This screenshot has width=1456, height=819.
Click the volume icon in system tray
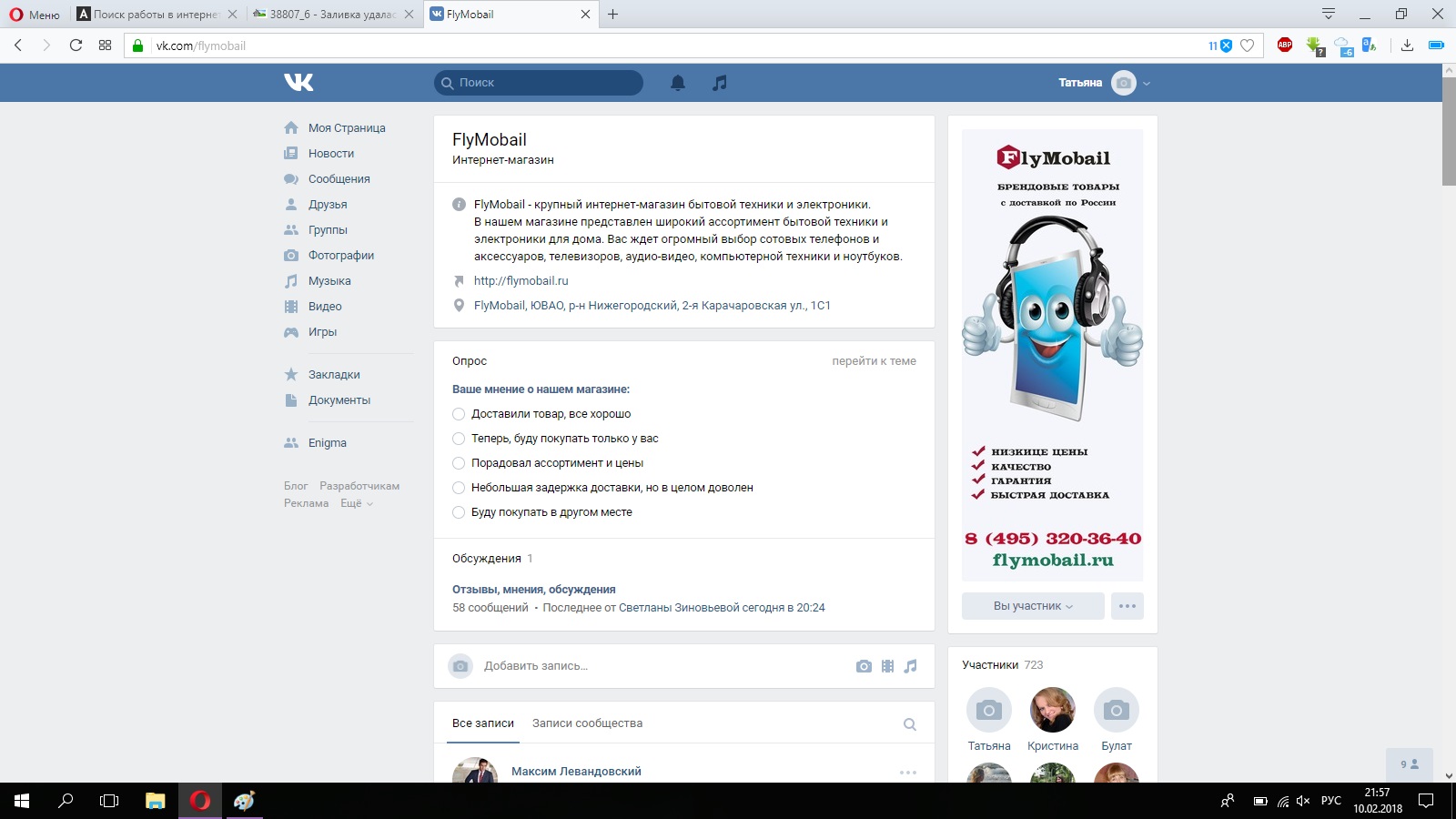1303,801
